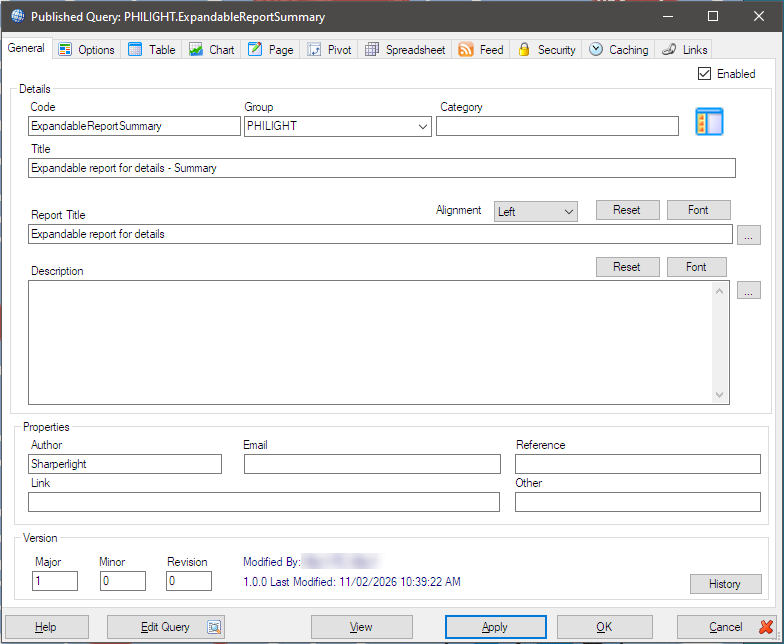This screenshot has height=644, width=784.
Task: Open the Pivot tab
Action: tap(329, 50)
